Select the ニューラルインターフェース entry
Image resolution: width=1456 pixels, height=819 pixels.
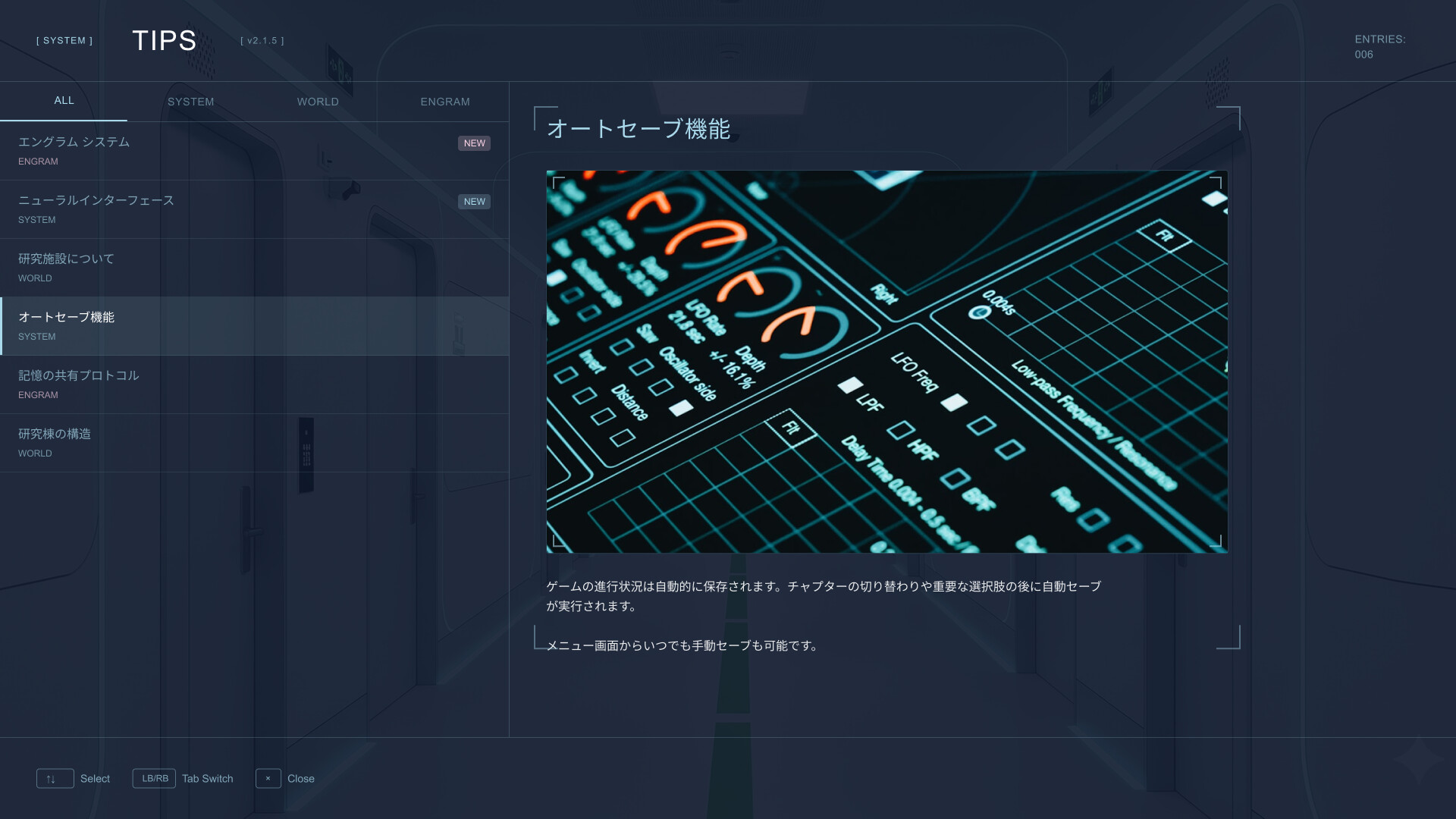(227, 209)
